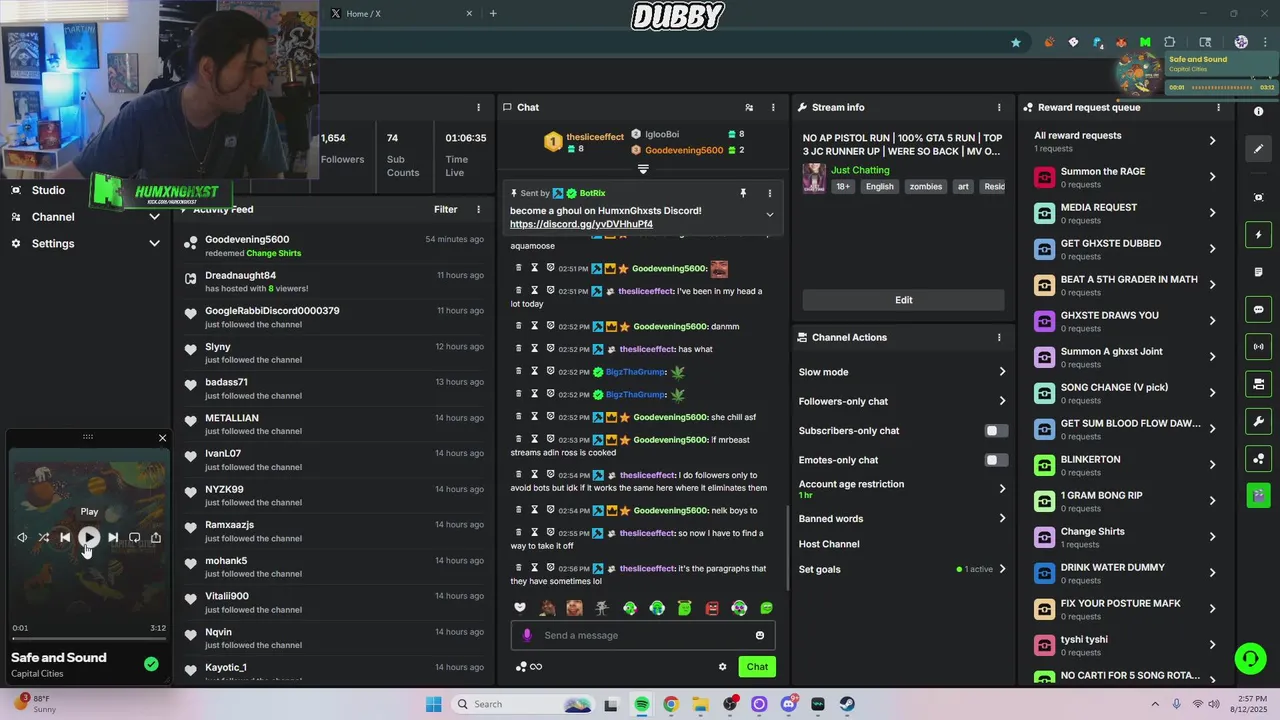The image size is (1280, 720).
Task: Click the Windows Start button
Action: [433, 704]
